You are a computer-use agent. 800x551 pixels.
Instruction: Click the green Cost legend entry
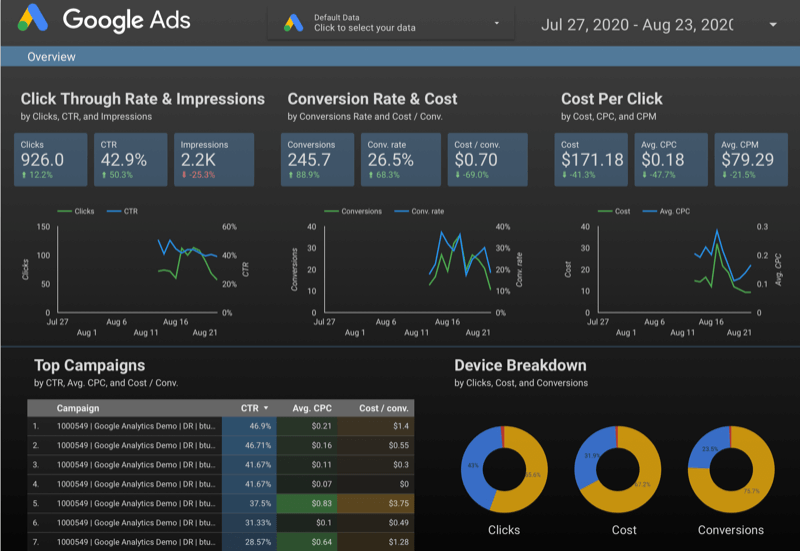point(614,211)
